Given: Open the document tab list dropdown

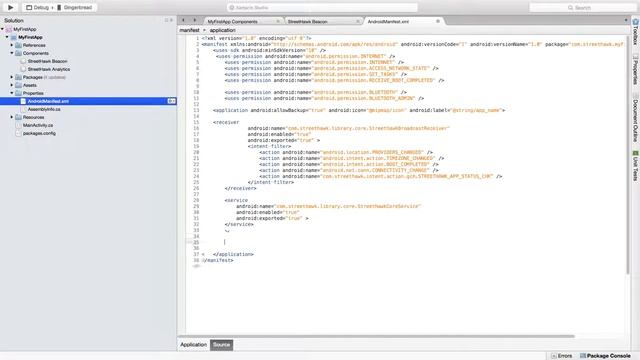Looking at the screenshot, I should click(626, 20).
